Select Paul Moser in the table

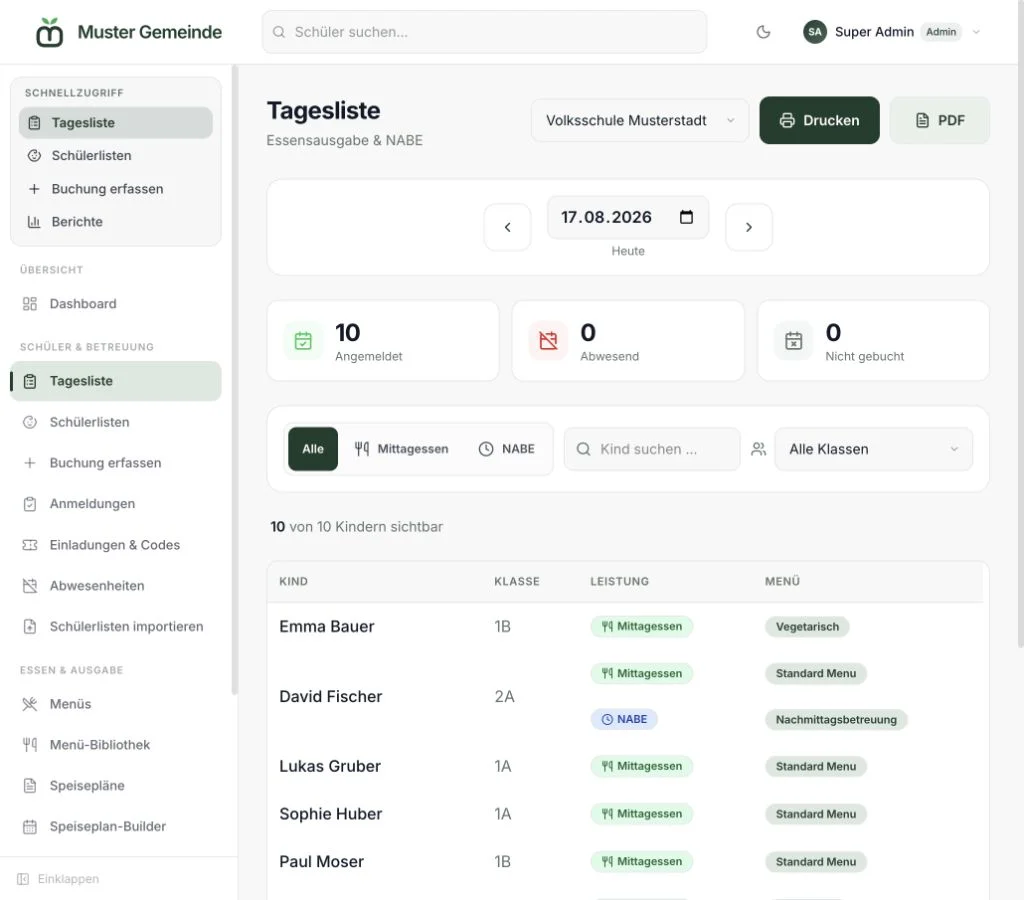(x=321, y=861)
